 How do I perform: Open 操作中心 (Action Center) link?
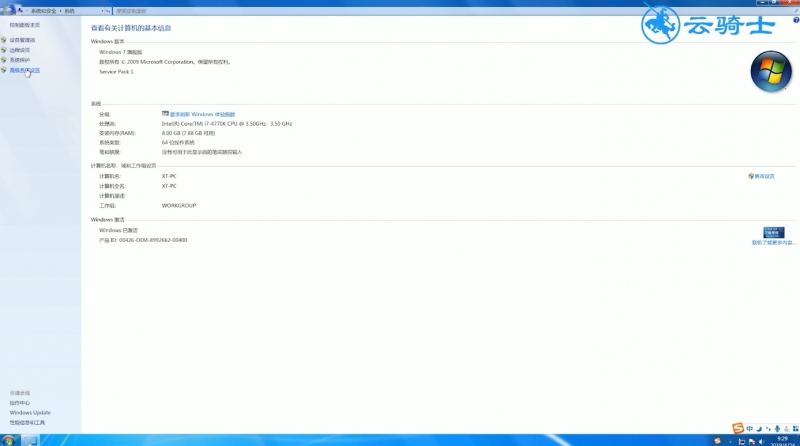(x=19, y=403)
